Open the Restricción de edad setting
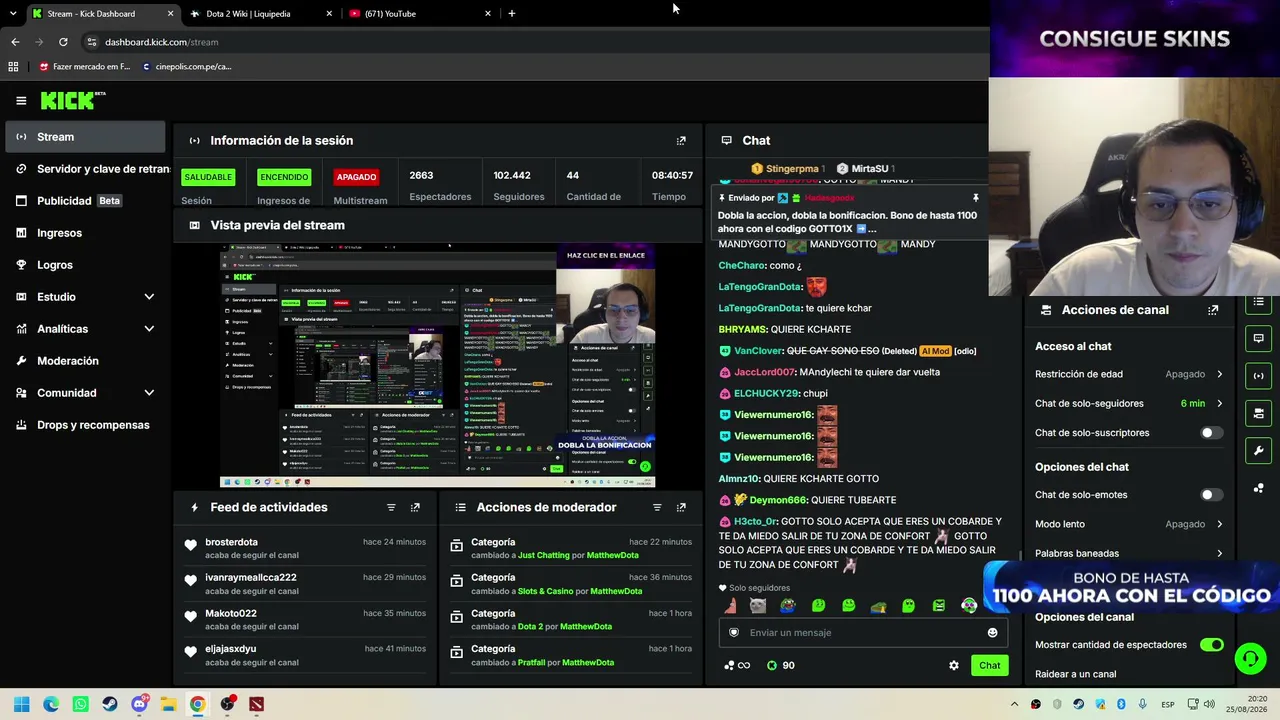This screenshot has height=720, width=1280. click(x=1129, y=374)
